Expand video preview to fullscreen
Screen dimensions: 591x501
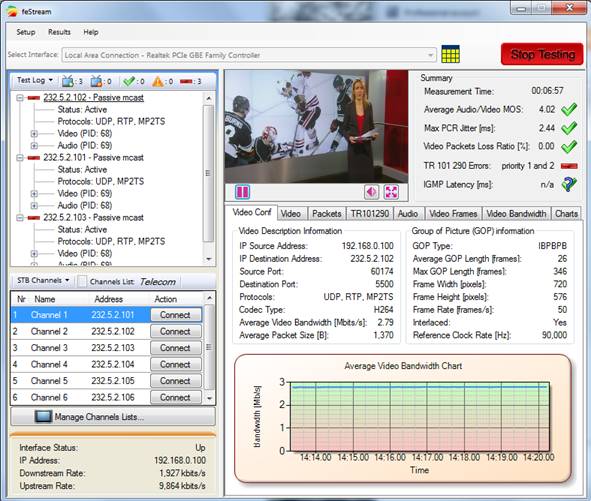tap(391, 192)
